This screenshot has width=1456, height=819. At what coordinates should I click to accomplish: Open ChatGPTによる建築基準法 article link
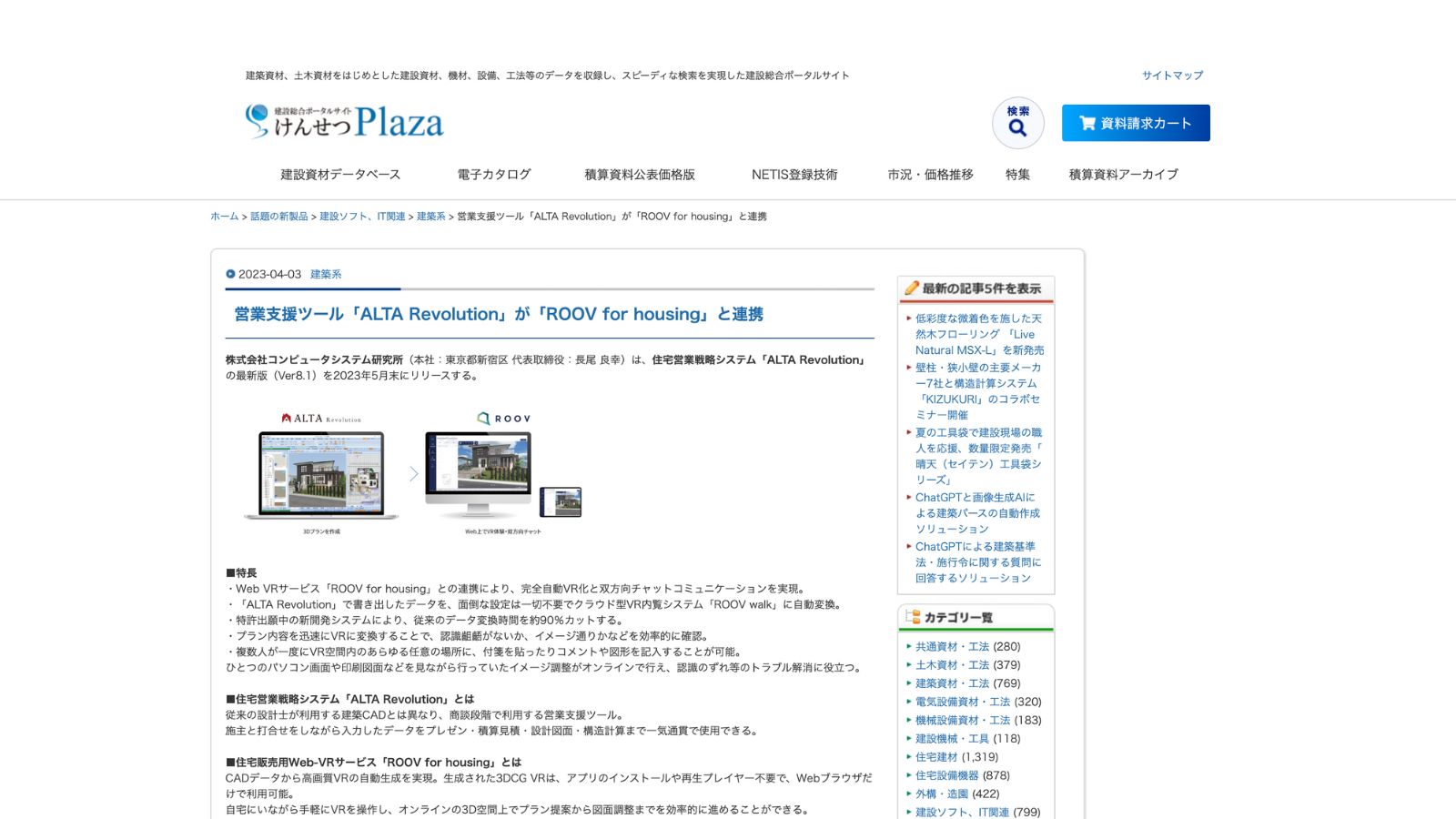[978, 562]
